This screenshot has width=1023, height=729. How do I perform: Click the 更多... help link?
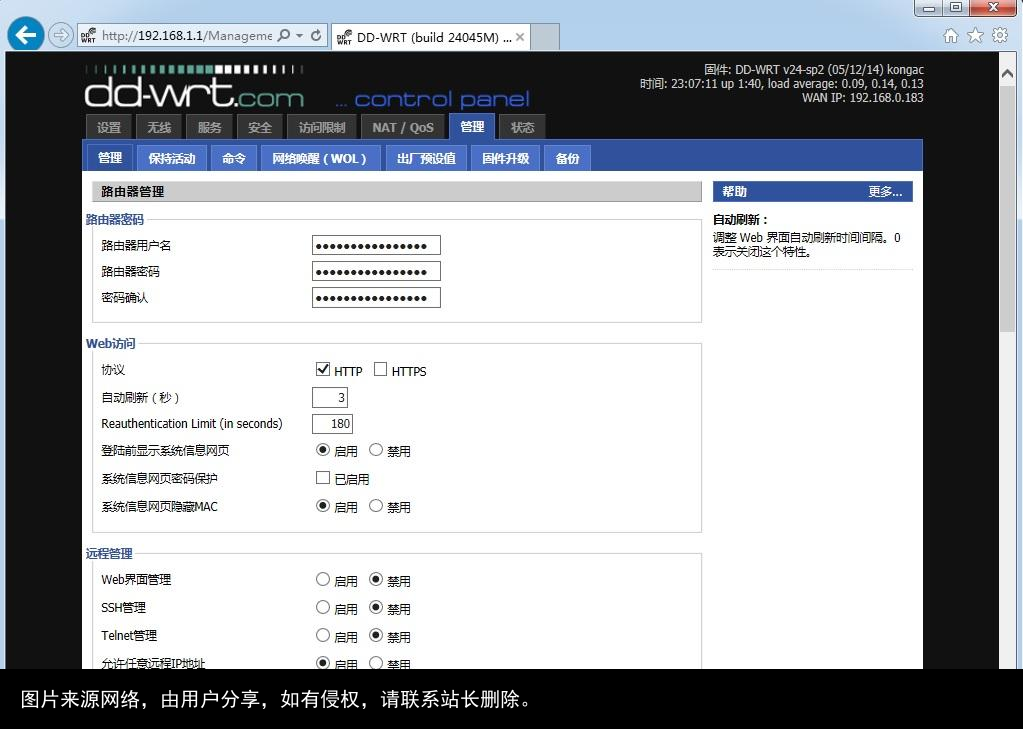click(x=886, y=191)
